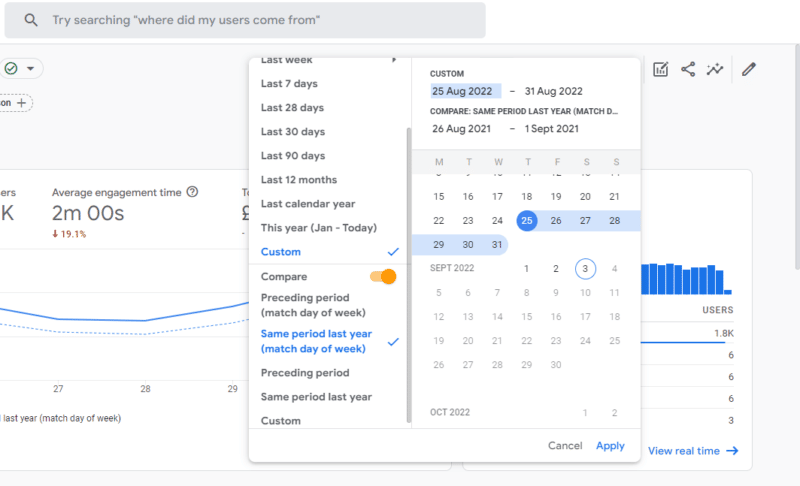Choose Last 12 months preset
Image resolution: width=800 pixels, height=486 pixels.
(299, 180)
